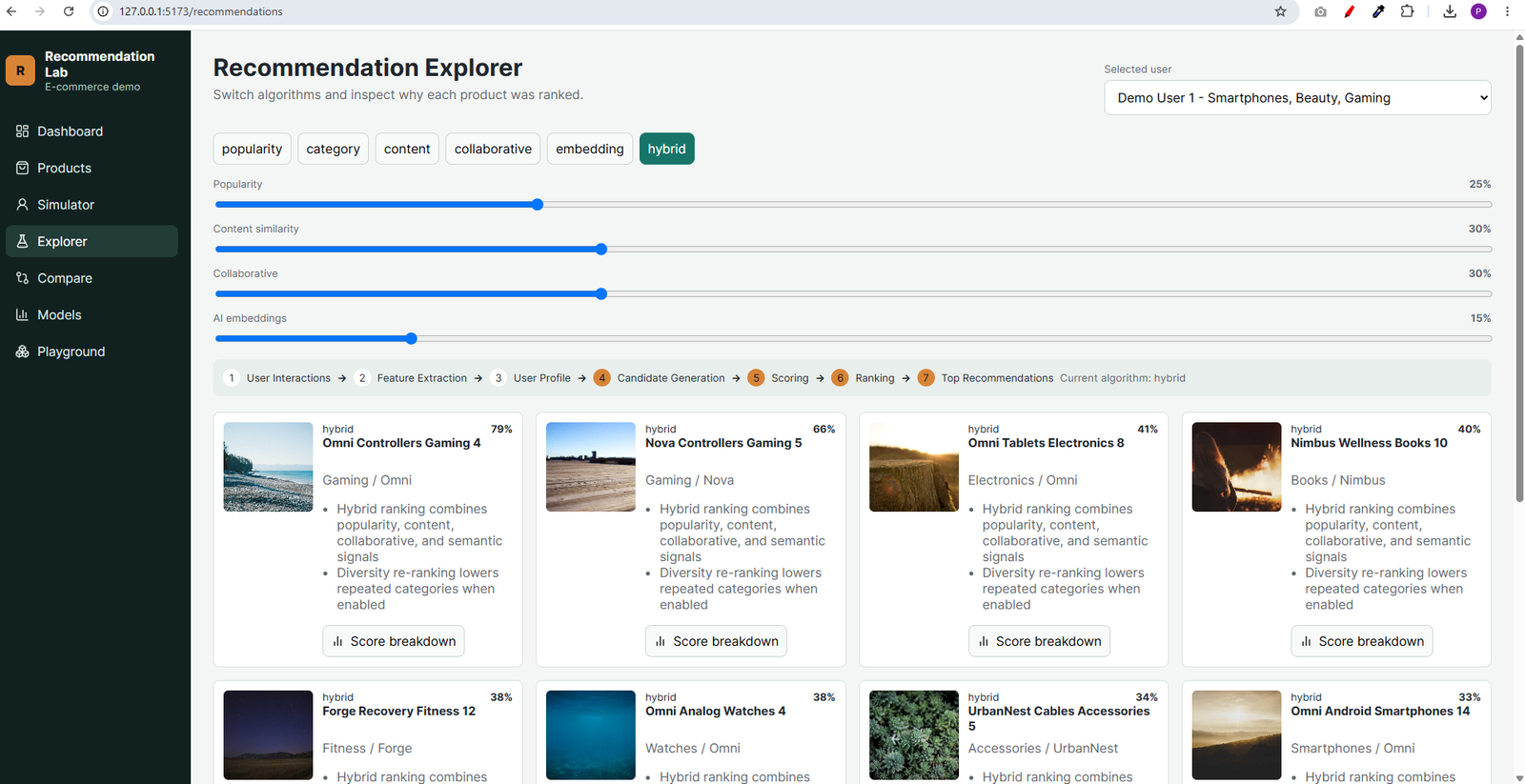Screen dimensions: 1525x784
Task: Open the Omni Tablets Electronics 8 thumbnail
Action: point(914,467)
